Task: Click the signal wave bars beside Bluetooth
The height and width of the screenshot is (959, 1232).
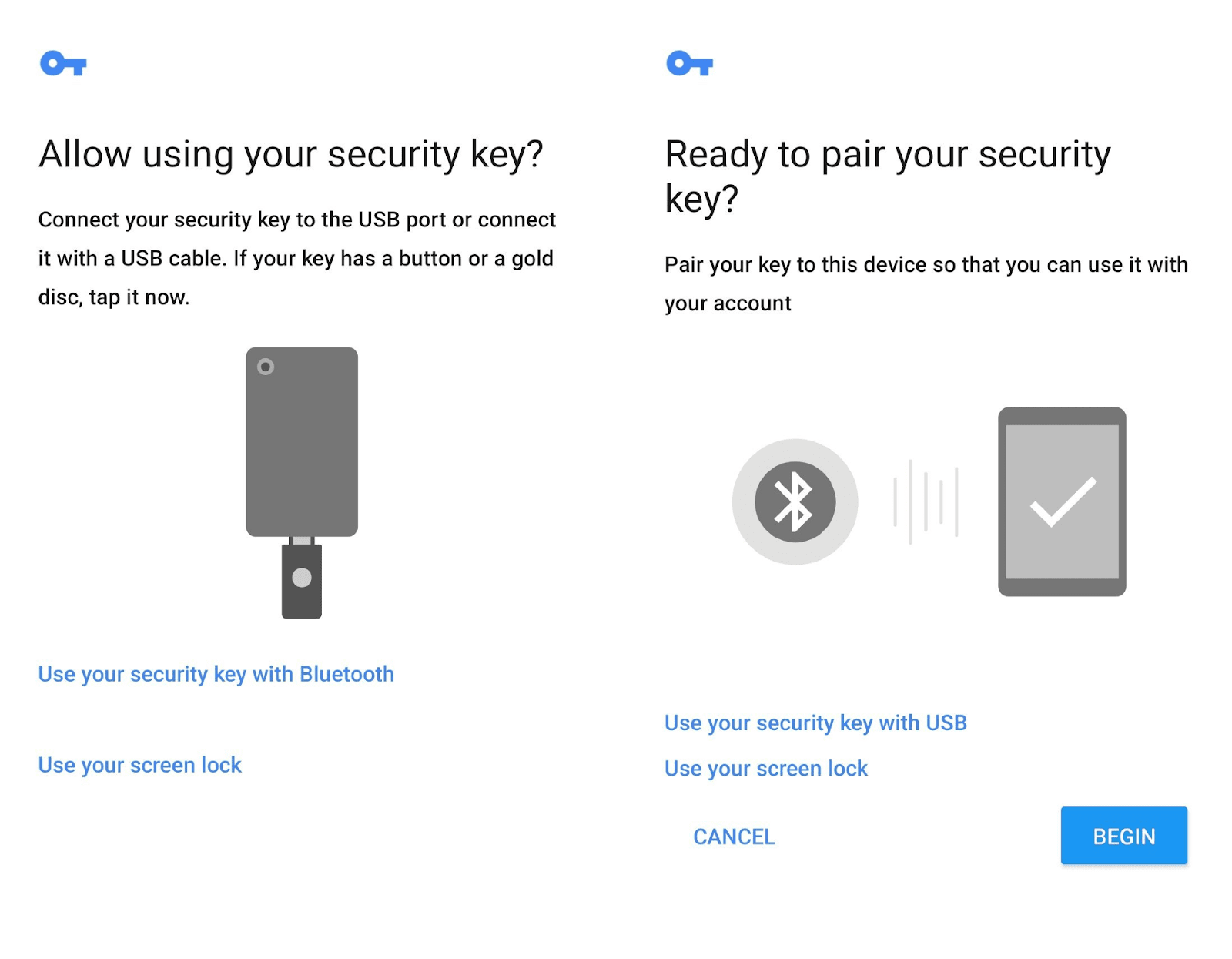Action: [926, 502]
